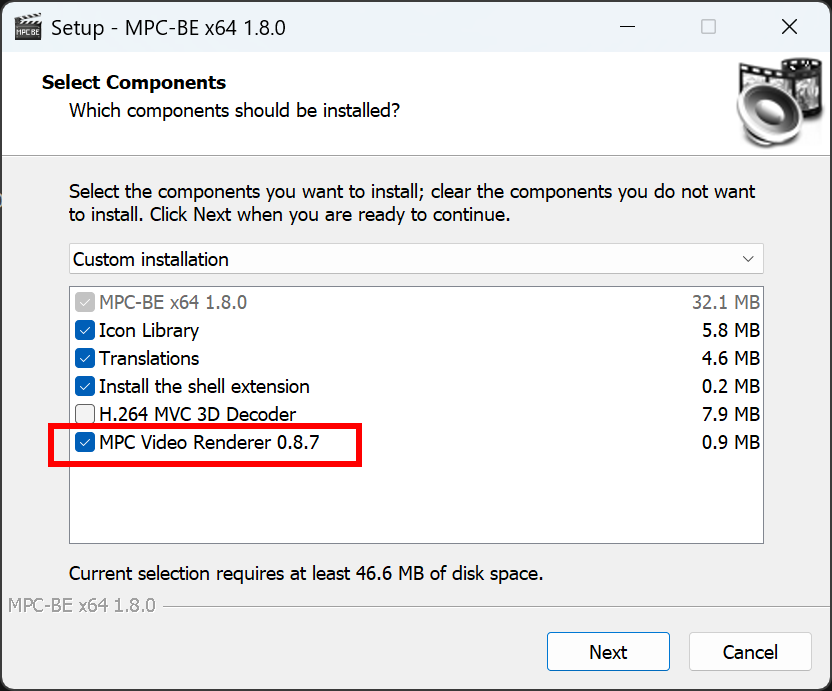
Task: Click the 0.2 MB size value
Action: [x=731, y=386]
